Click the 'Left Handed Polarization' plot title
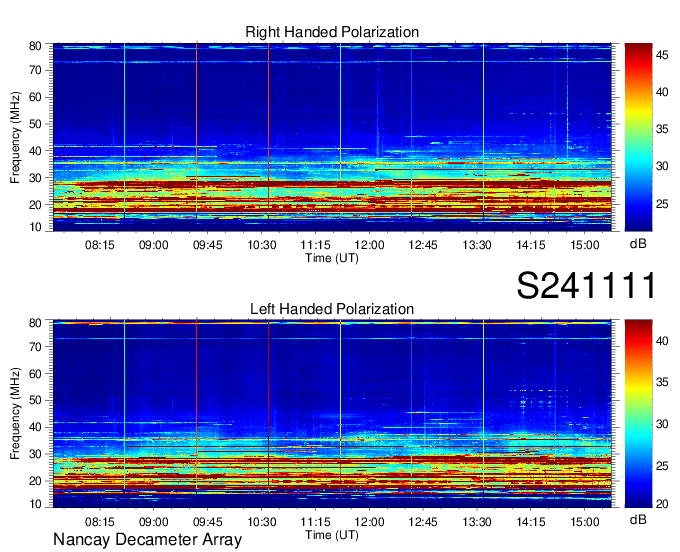Image resolution: width=680 pixels, height=552 pixels. click(332, 309)
